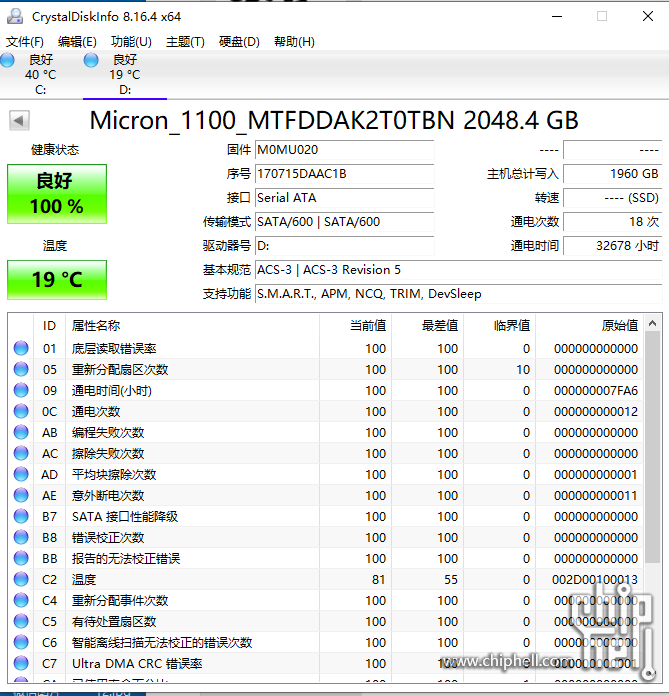
Task: Click status orb of attribute 01 row
Action: tap(21, 348)
